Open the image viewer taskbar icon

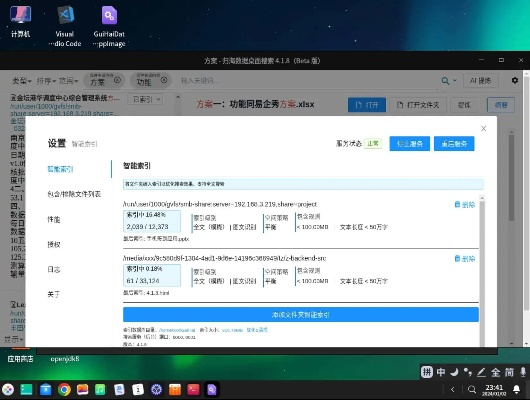82,390
